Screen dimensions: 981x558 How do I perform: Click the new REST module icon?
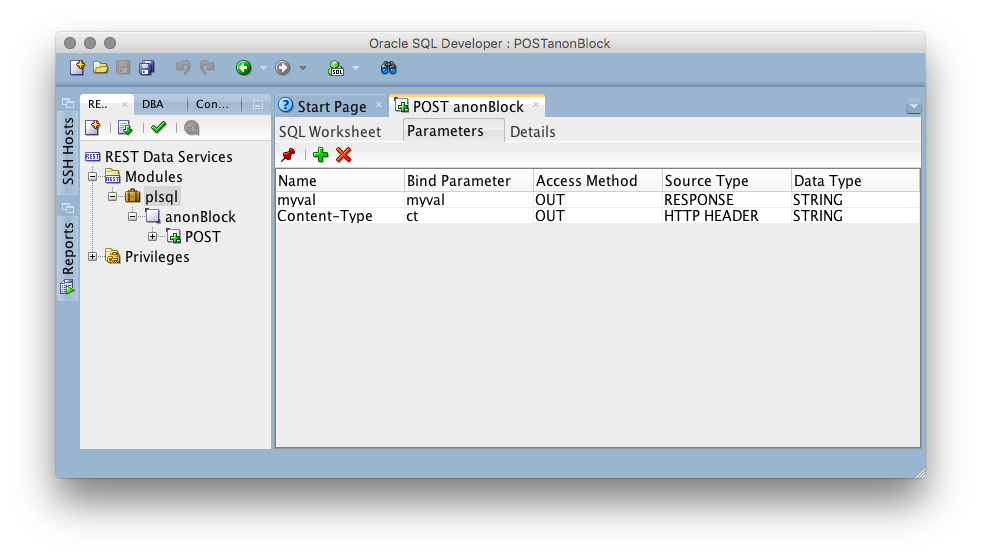93,128
